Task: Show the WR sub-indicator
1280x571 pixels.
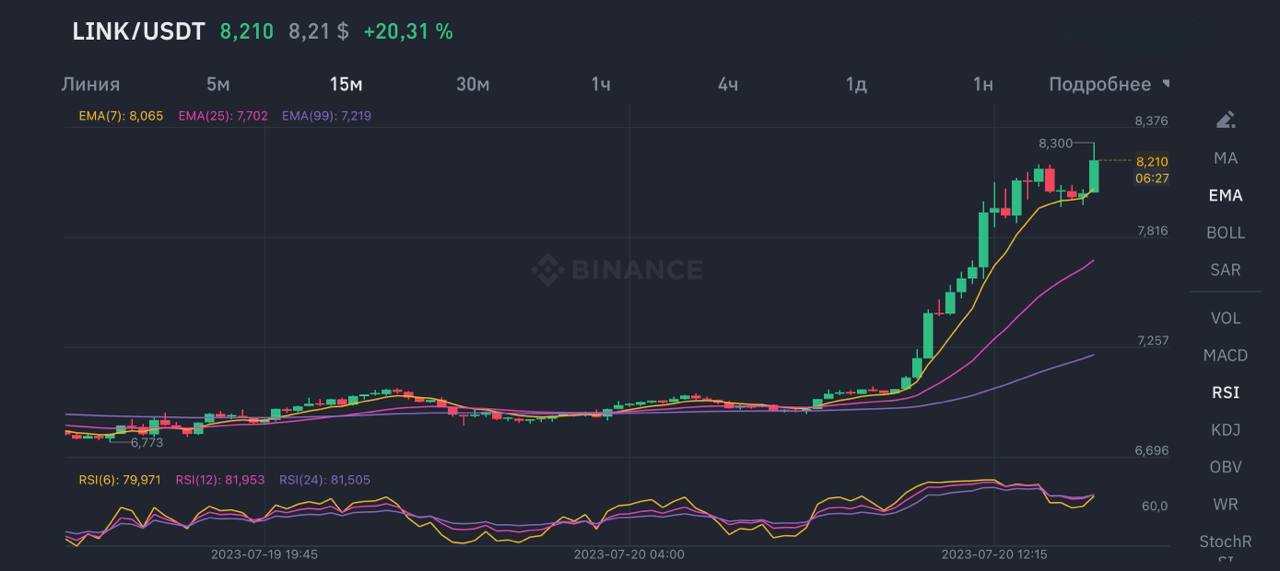Action: click(1226, 504)
